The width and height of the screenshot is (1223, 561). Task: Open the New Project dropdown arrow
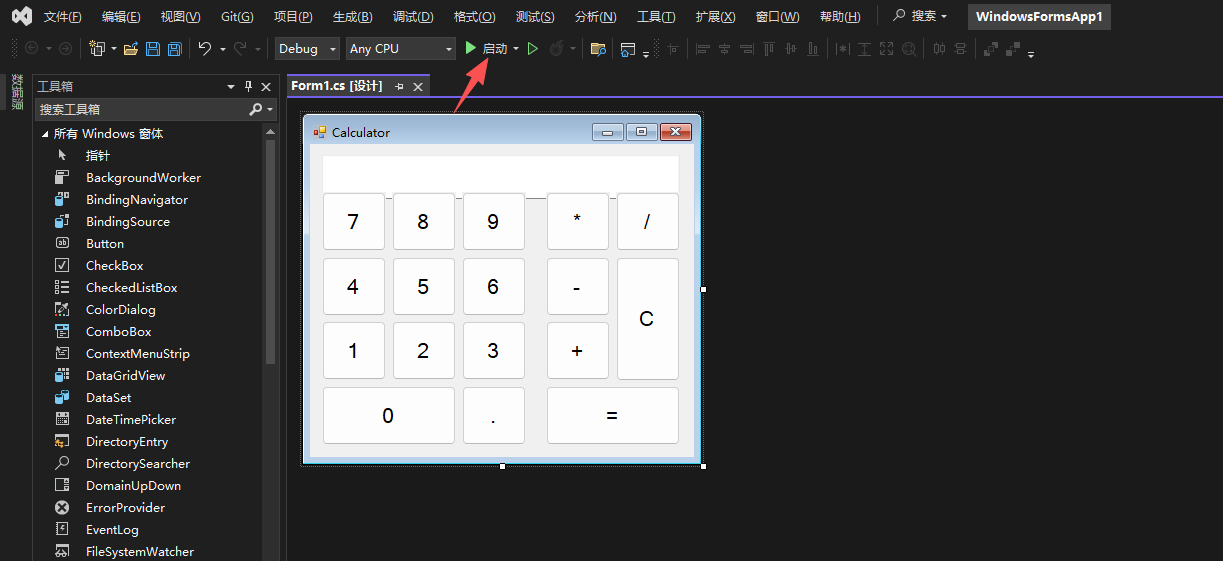[x=114, y=48]
